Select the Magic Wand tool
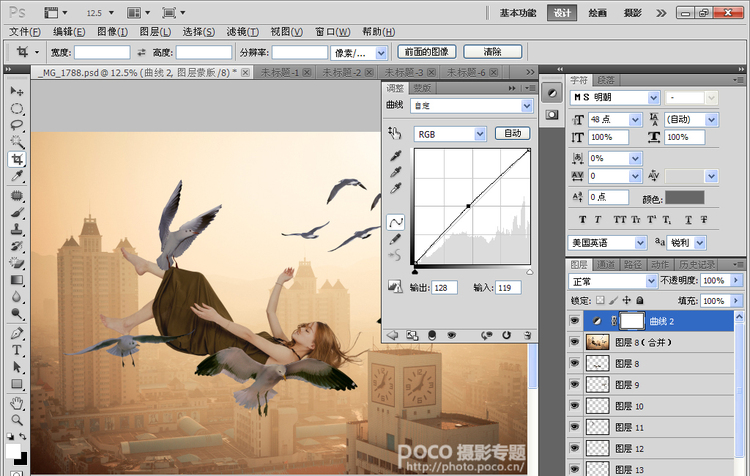Image resolution: width=750 pixels, height=476 pixels. 17,142
